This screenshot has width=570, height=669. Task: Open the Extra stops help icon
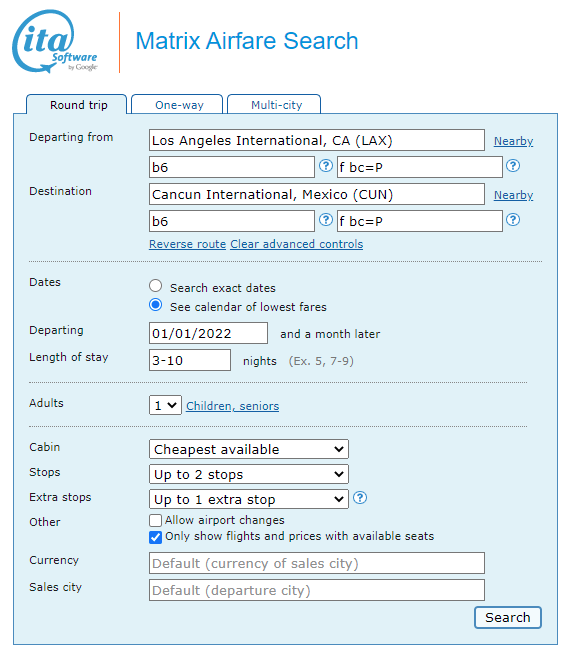click(360, 497)
